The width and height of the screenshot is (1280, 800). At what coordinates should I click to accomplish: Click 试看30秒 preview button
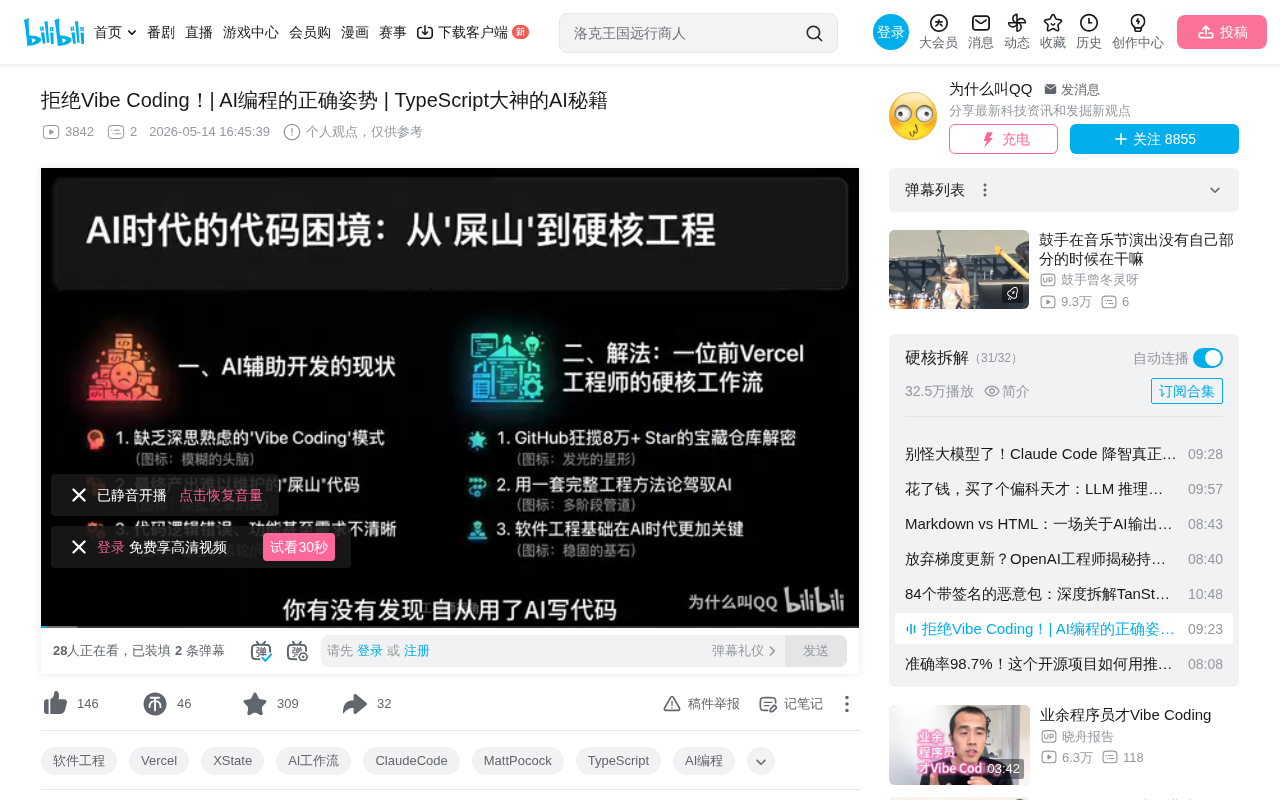click(299, 547)
